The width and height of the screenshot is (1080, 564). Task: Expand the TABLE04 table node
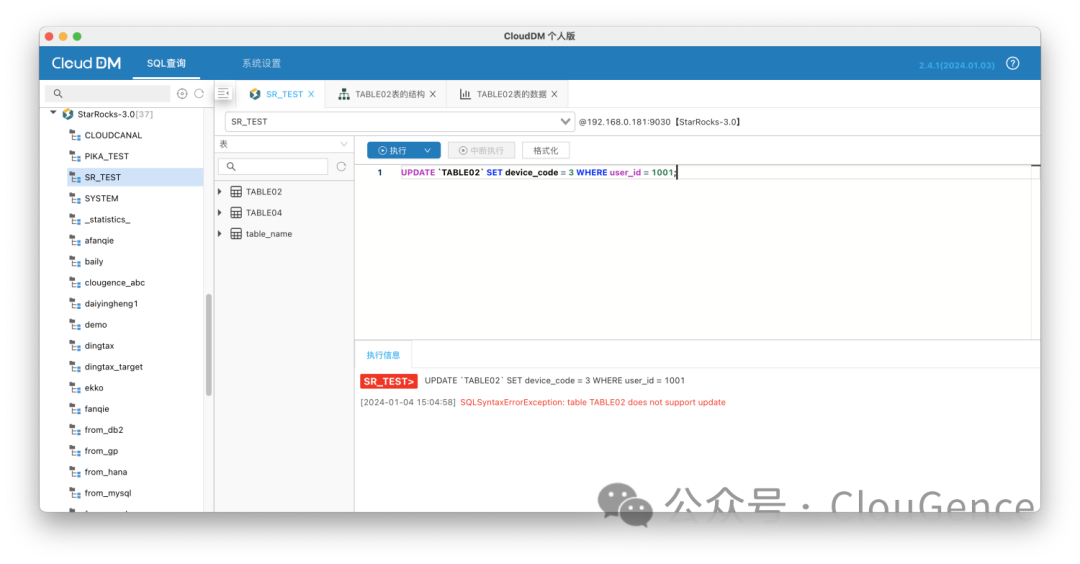(220, 213)
